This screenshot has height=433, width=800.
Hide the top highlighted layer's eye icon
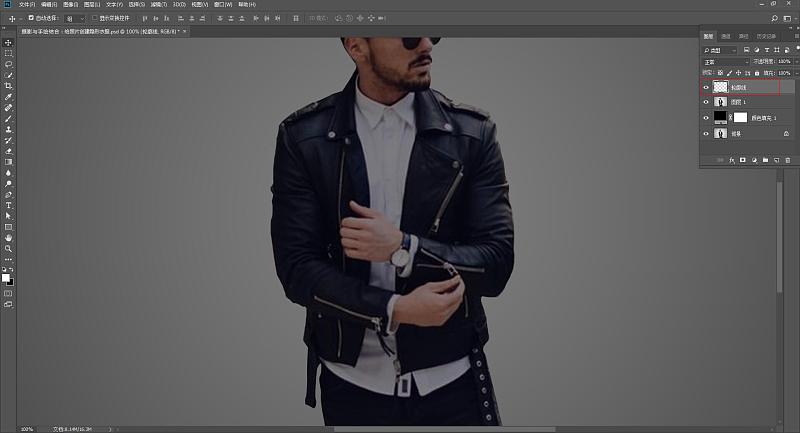pyautogui.click(x=706, y=88)
